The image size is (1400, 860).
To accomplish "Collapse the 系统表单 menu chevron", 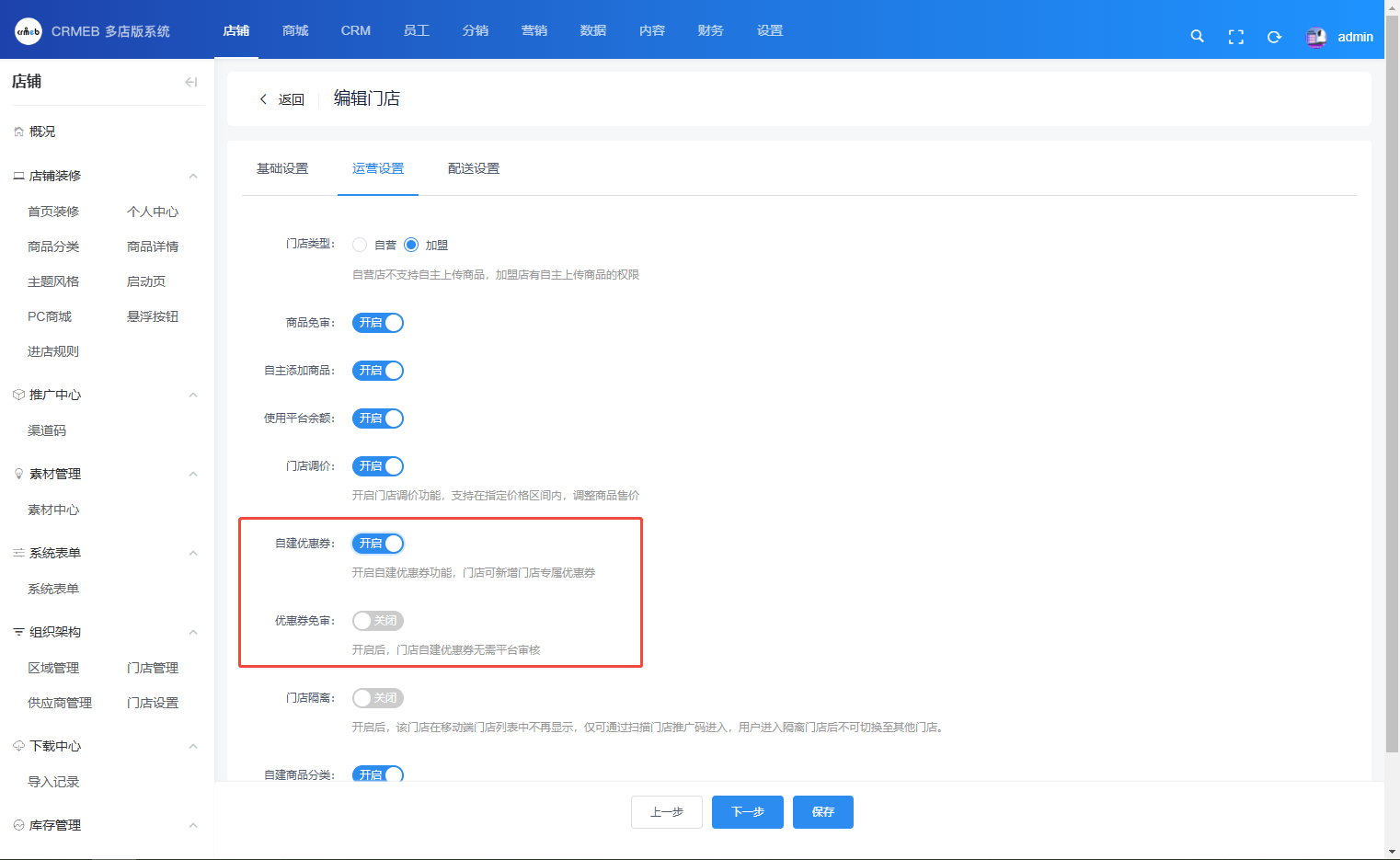I will (193, 553).
